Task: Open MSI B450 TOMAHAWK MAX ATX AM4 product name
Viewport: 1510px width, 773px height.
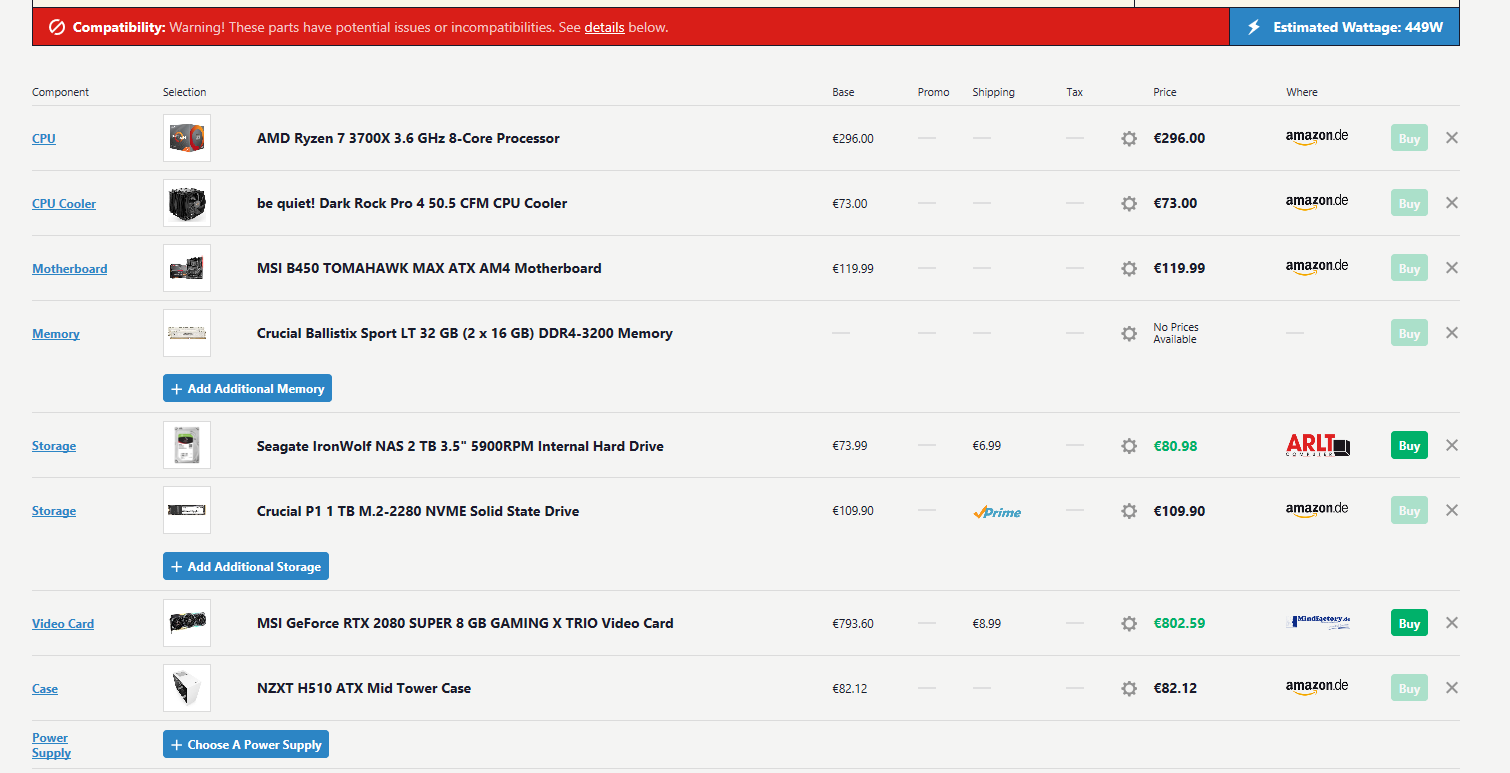Action: click(429, 268)
